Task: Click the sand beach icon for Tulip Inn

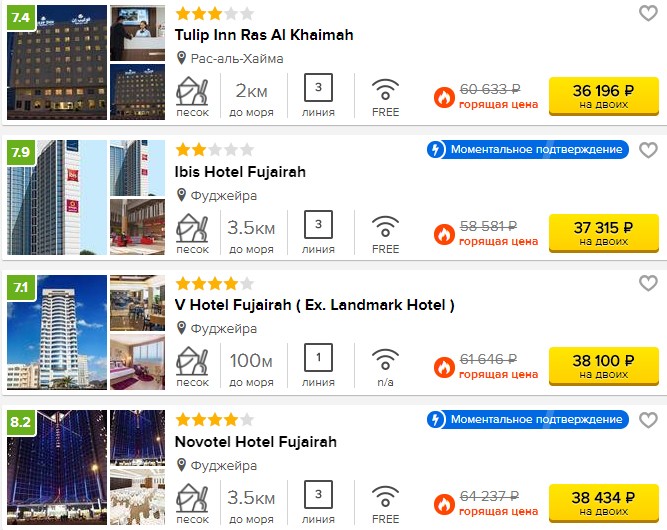Action: tap(192, 91)
